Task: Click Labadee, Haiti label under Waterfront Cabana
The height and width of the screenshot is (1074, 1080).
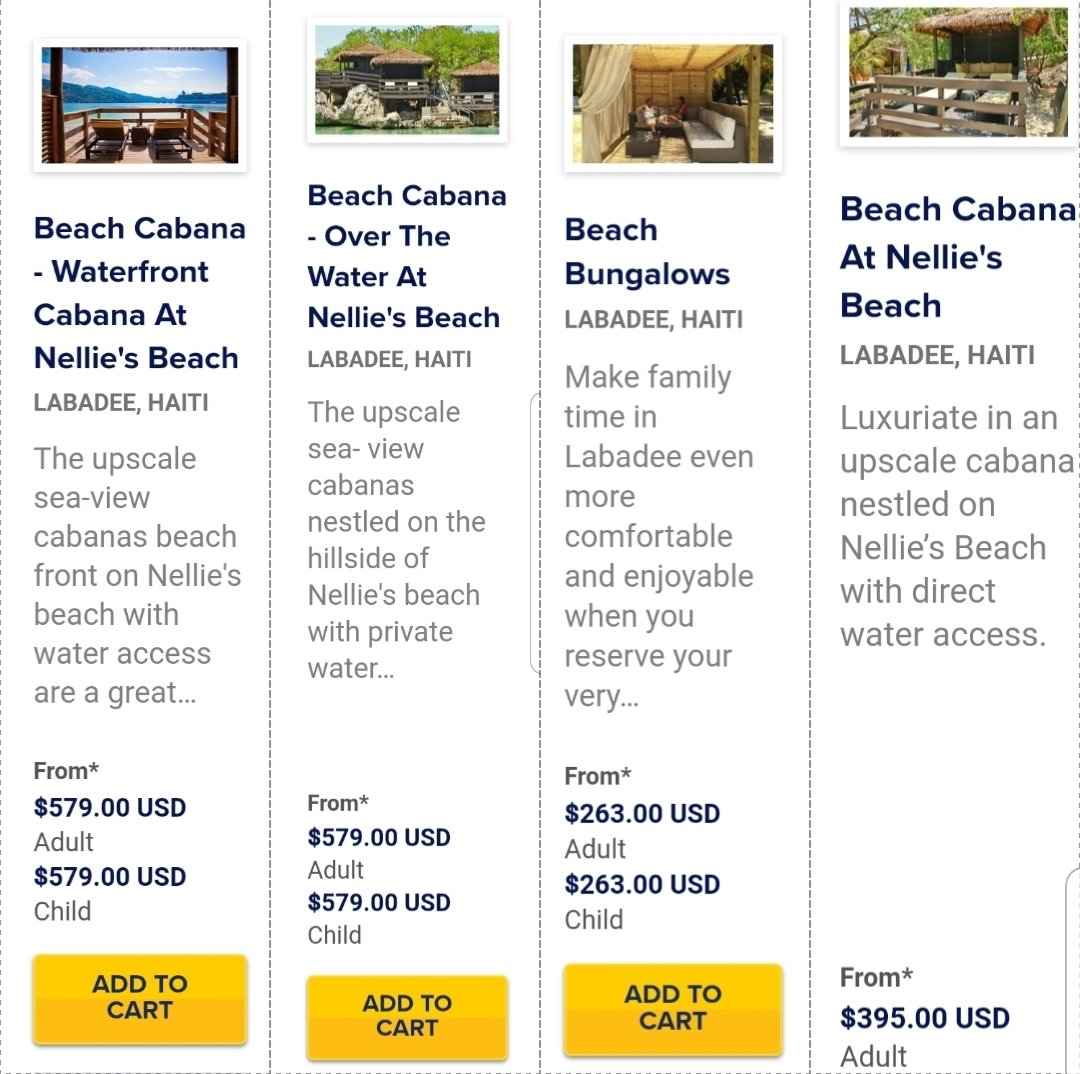Action: pyautogui.click(x=121, y=402)
